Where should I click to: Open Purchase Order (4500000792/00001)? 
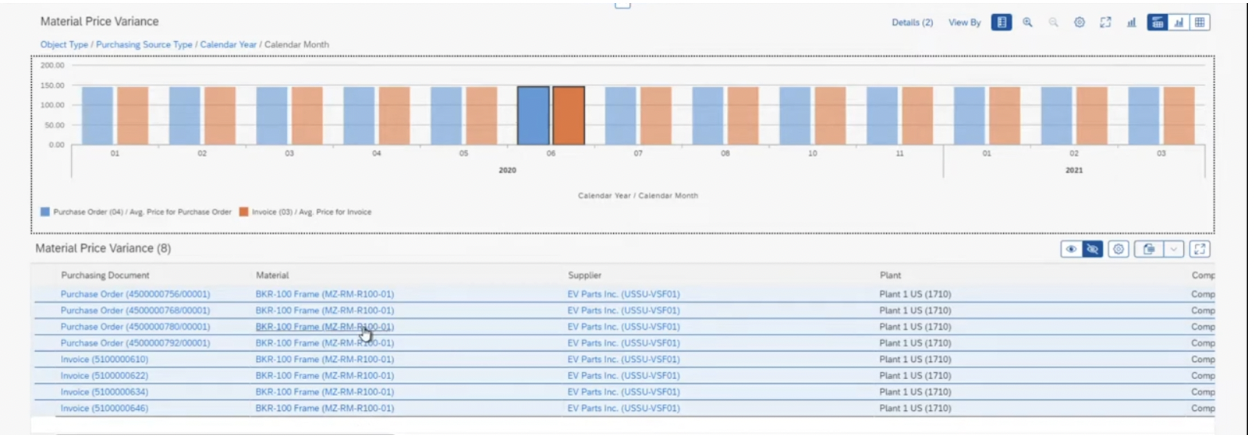click(135, 342)
